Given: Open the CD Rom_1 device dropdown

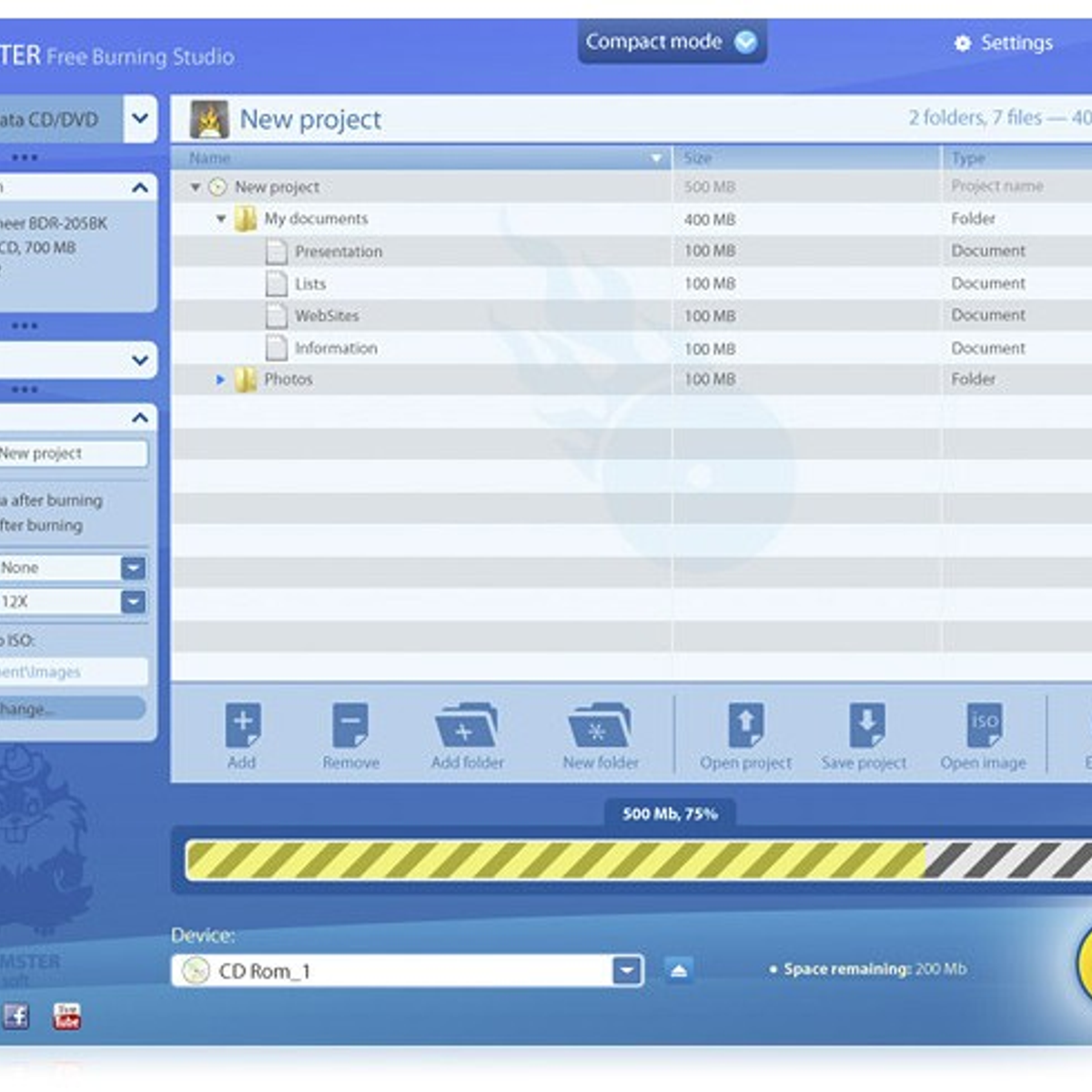Looking at the screenshot, I should [x=627, y=971].
